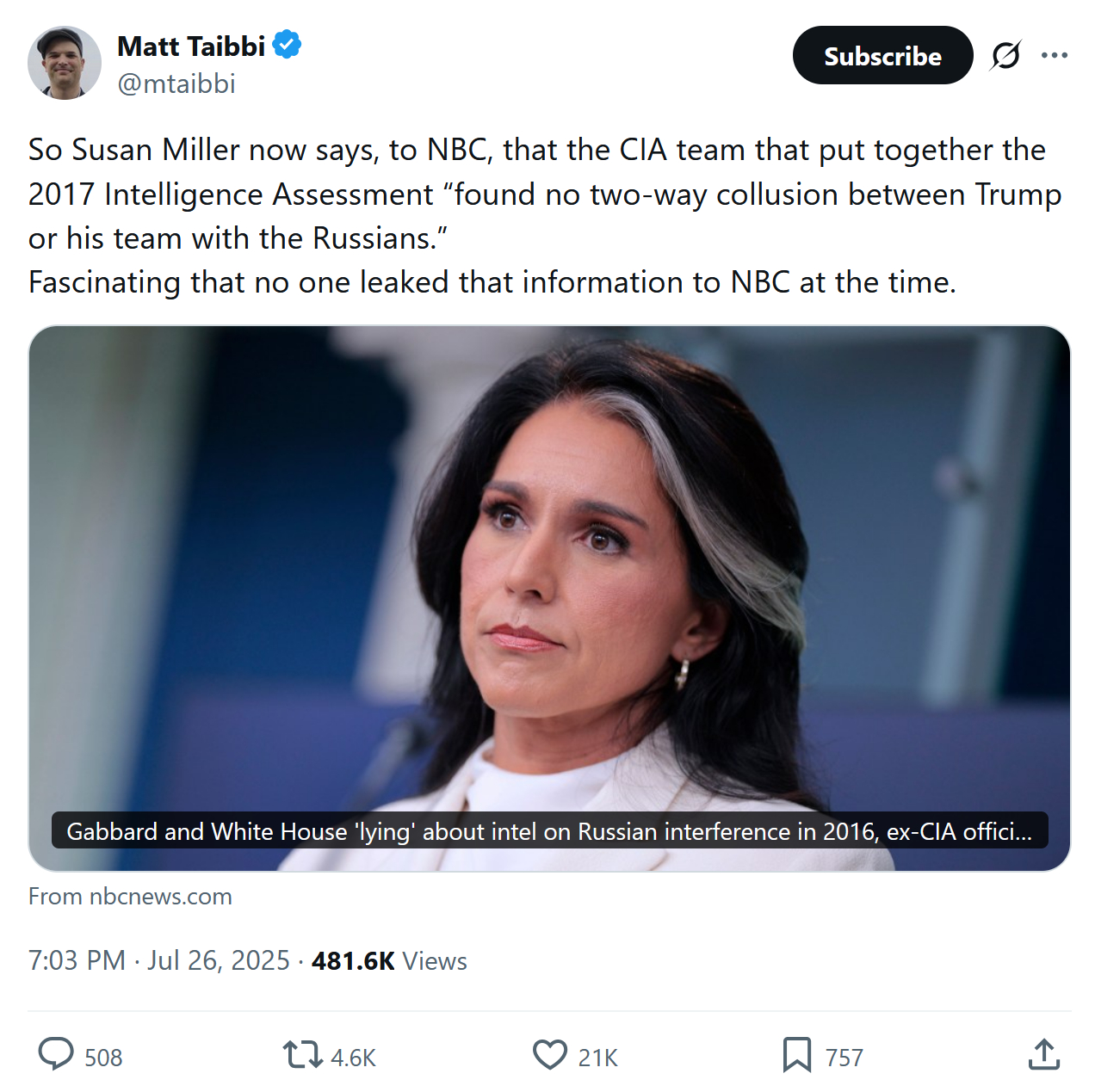The image size is (1095, 1092).
Task: Open the three-dot More options menu
Action: (1055, 56)
